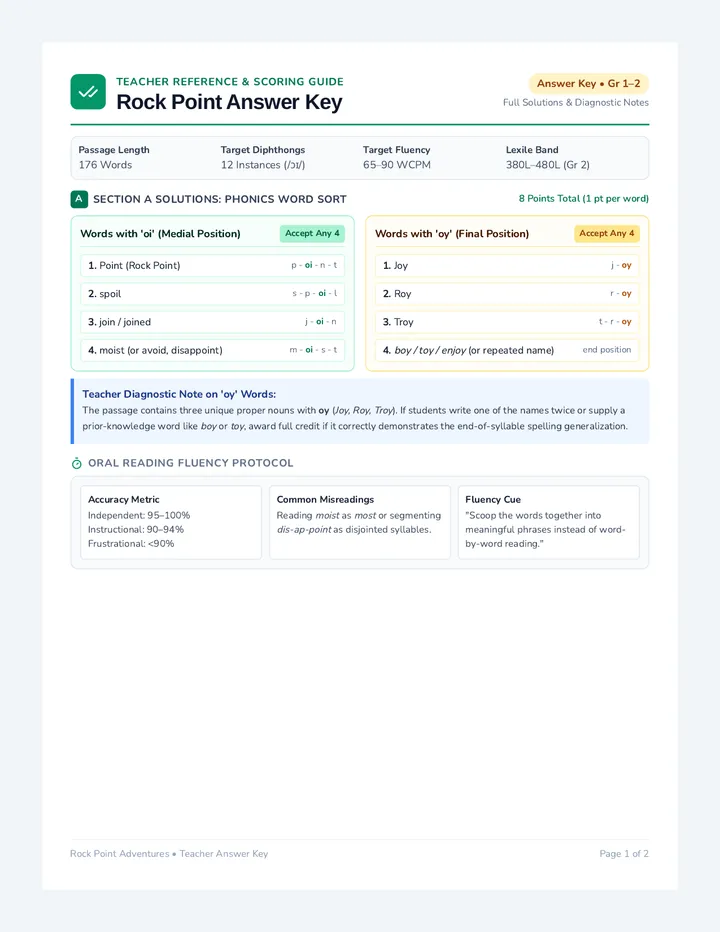Click the 'Page 1 of 2' footer

click(624, 854)
